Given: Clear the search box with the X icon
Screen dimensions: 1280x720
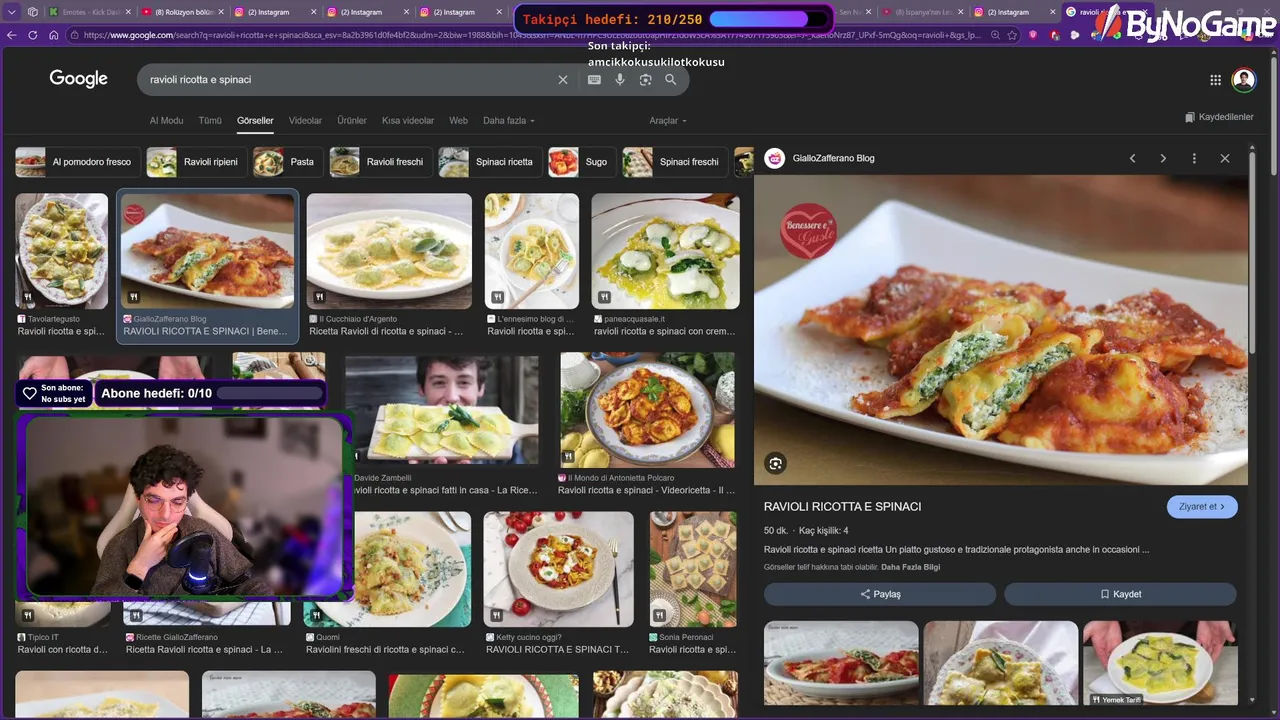Looking at the screenshot, I should point(562,79).
